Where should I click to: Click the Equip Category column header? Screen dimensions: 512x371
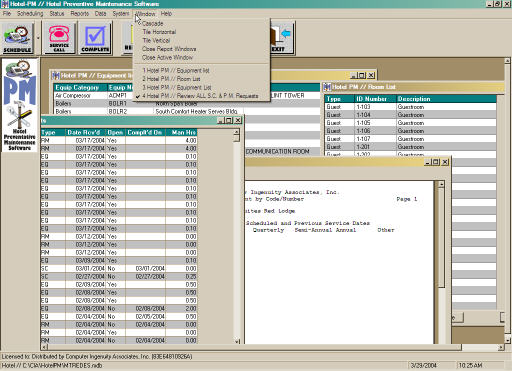coord(80,87)
